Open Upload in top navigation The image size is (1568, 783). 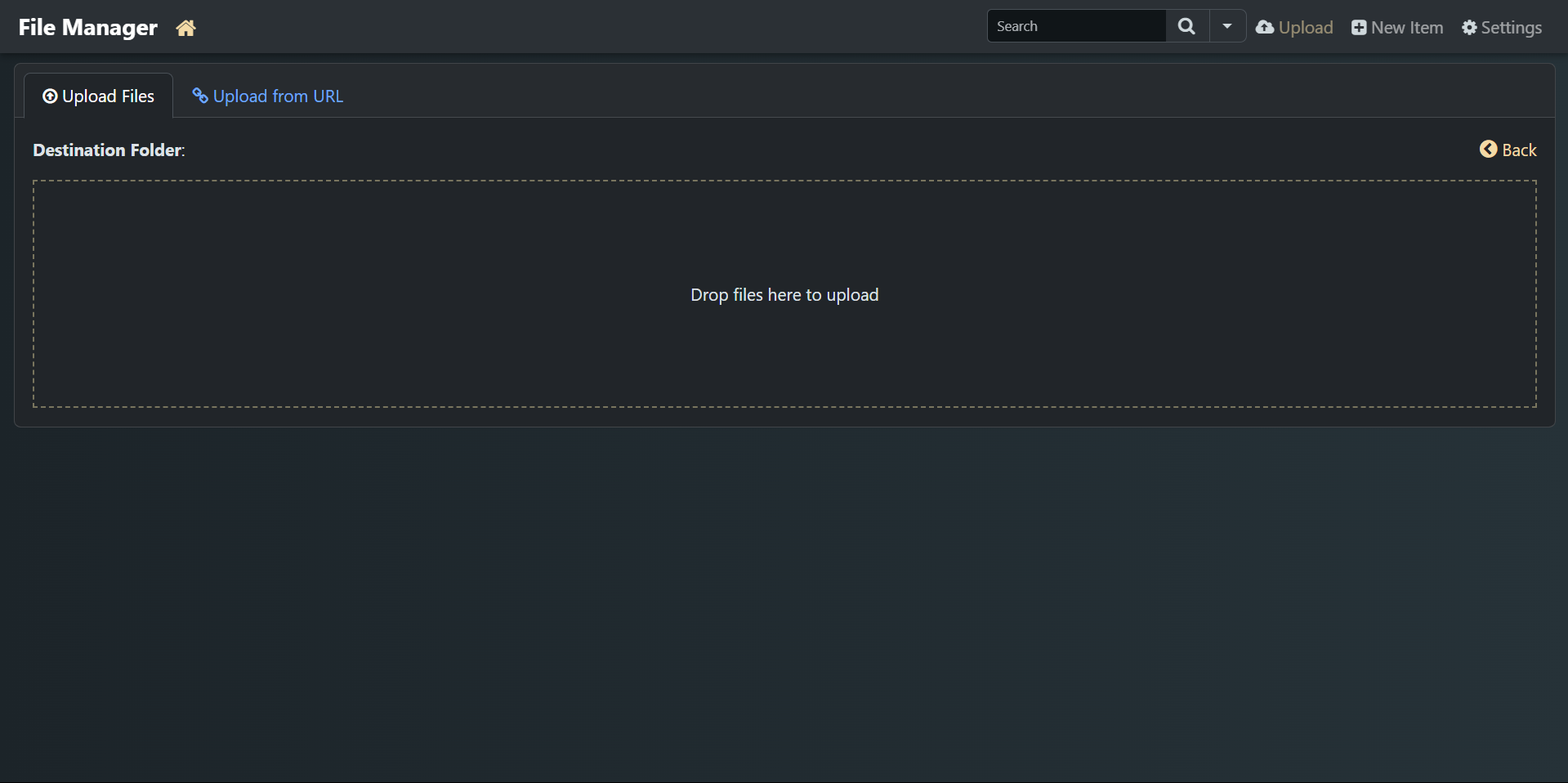coord(1294,28)
